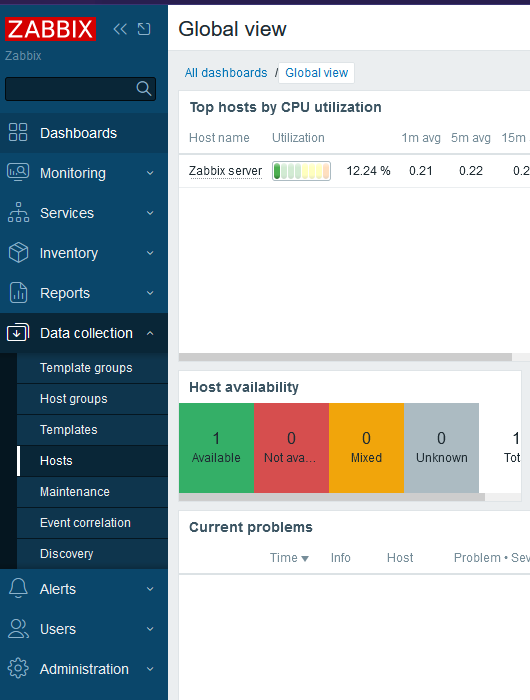
Task: Click the Top hosts by CPU utilization title
Action: pyautogui.click(x=285, y=108)
